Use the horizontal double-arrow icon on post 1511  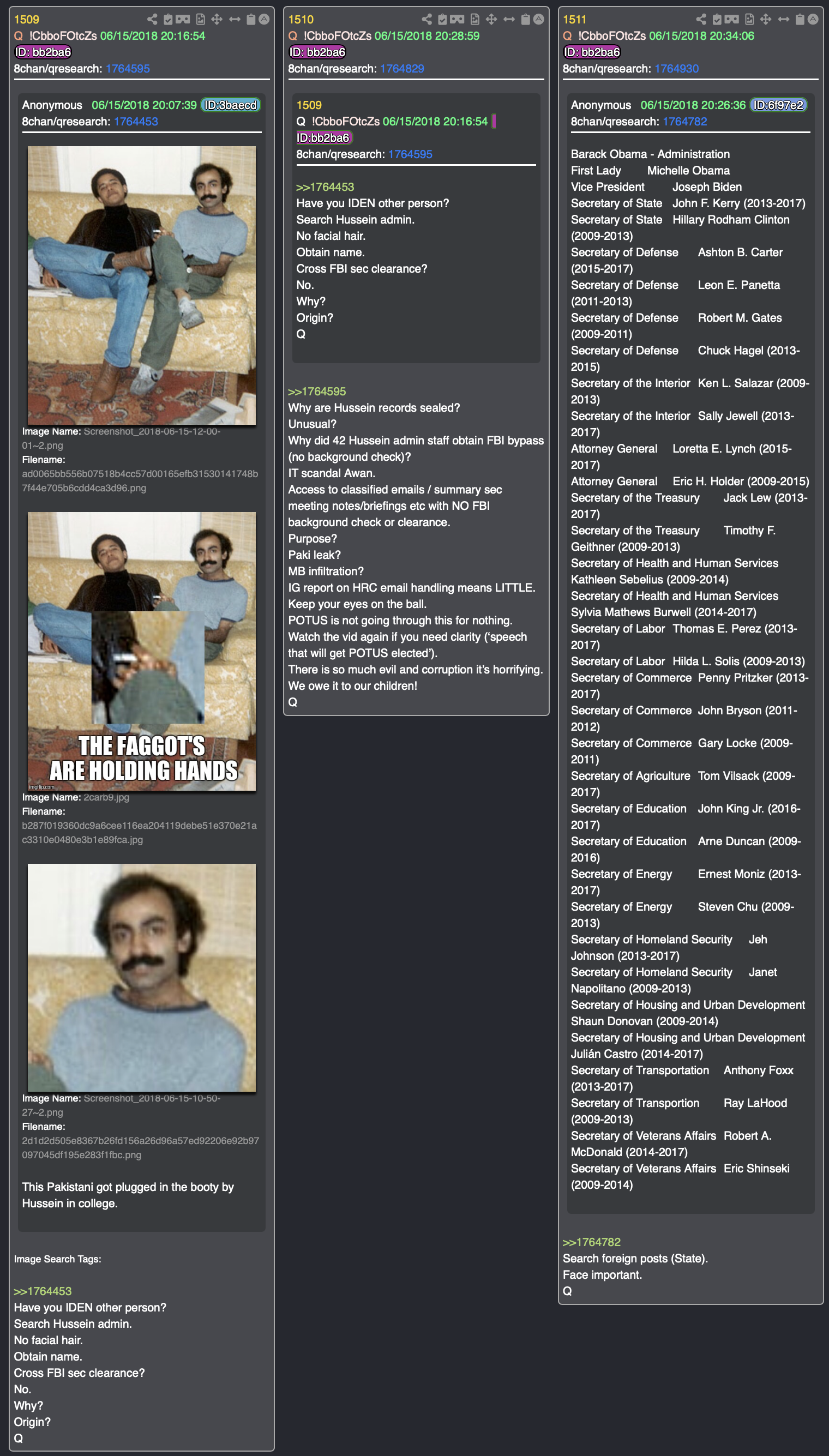coord(783,19)
